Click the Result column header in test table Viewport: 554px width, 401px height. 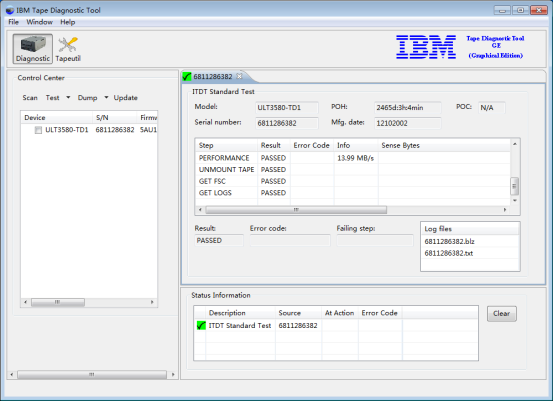tap(274, 145)
